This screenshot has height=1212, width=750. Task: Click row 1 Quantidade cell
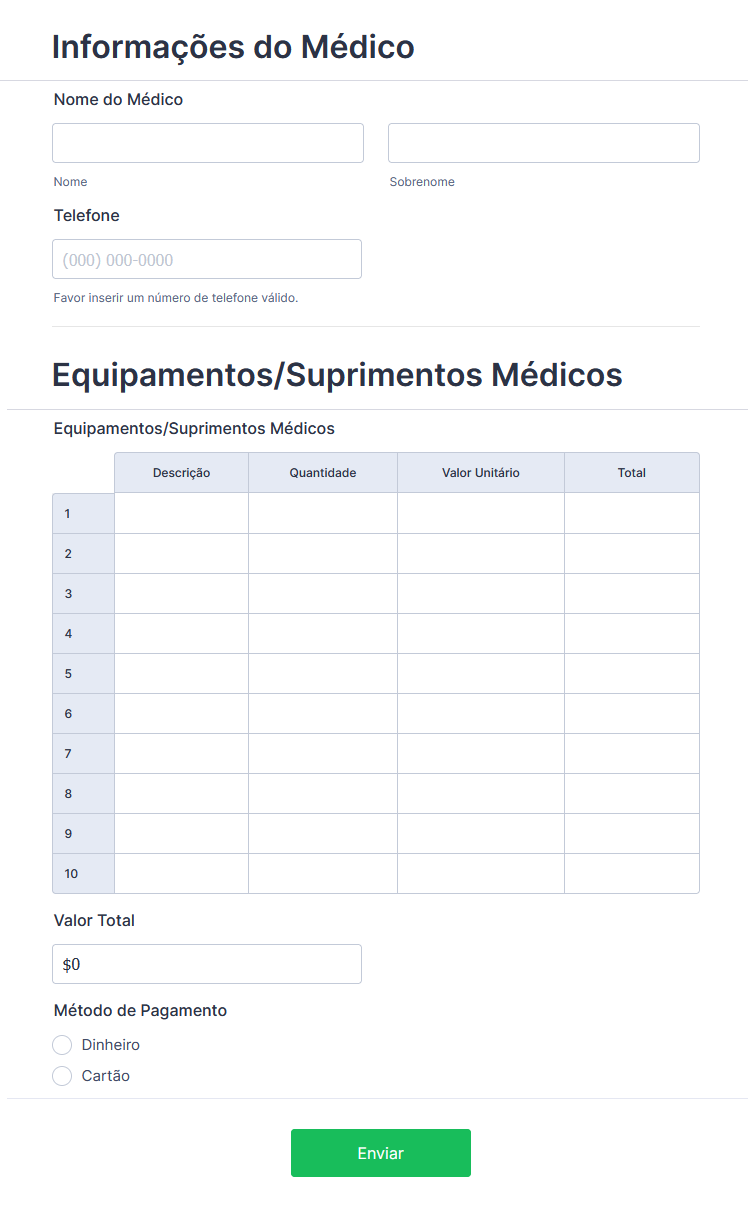322,513
